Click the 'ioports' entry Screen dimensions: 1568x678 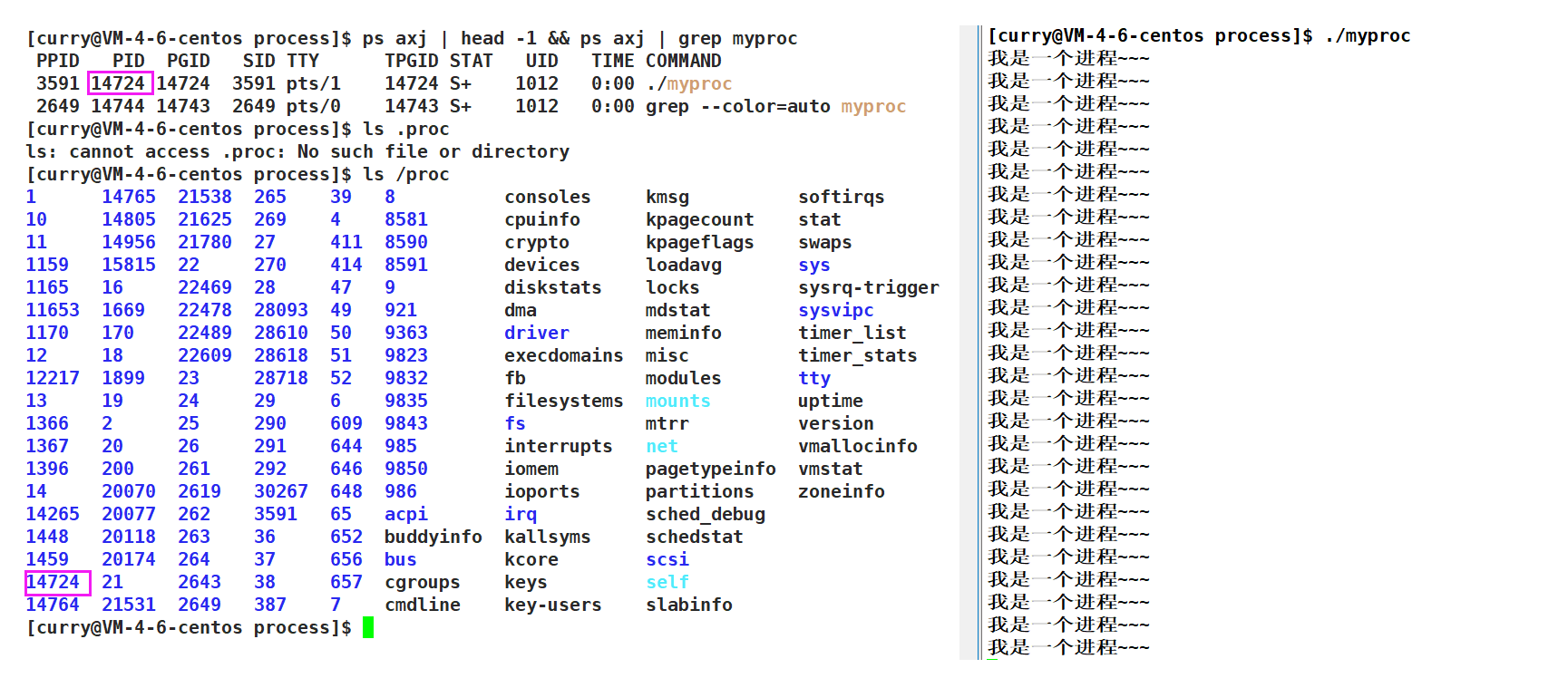pyautogui.click(x=542, y=492)
